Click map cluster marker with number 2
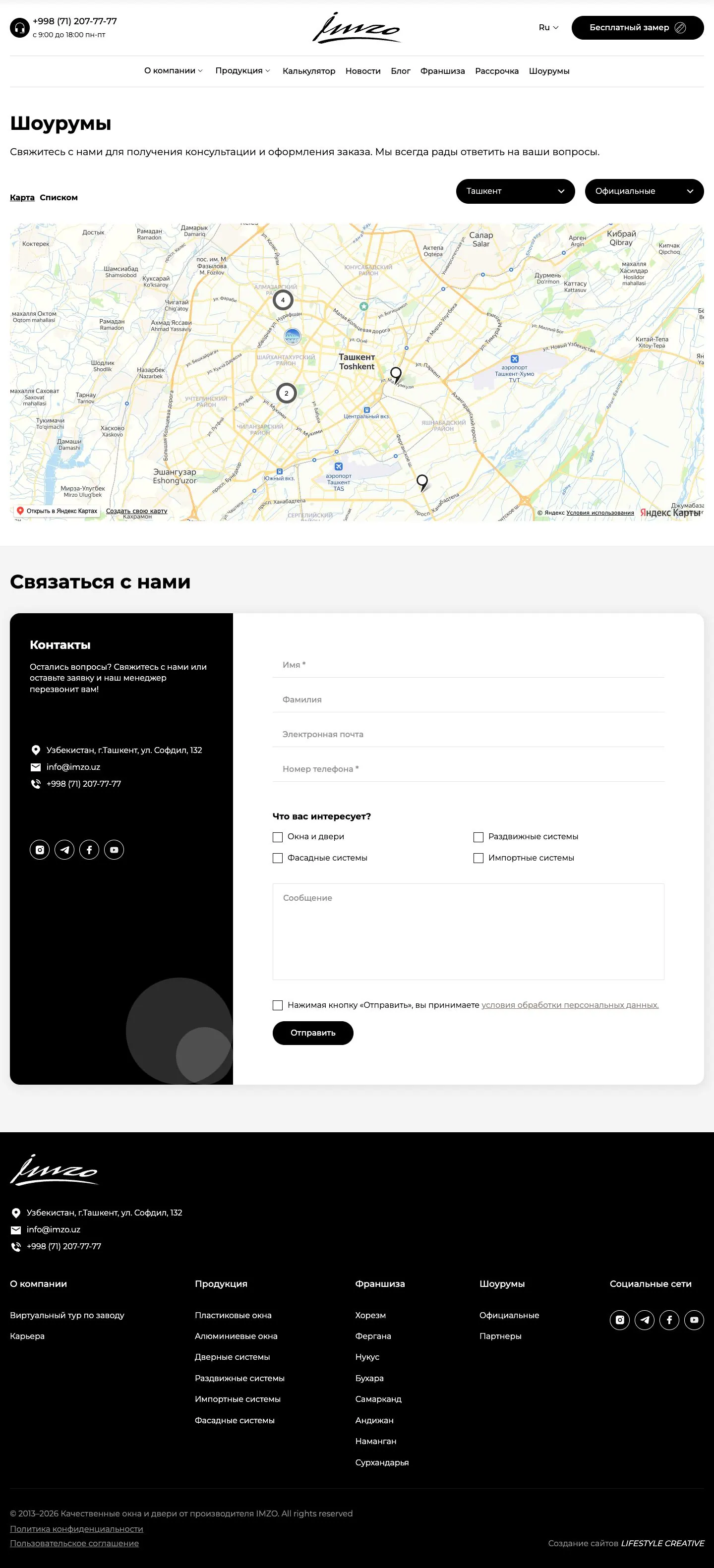The image size is (714, 1568). [287, 393]
